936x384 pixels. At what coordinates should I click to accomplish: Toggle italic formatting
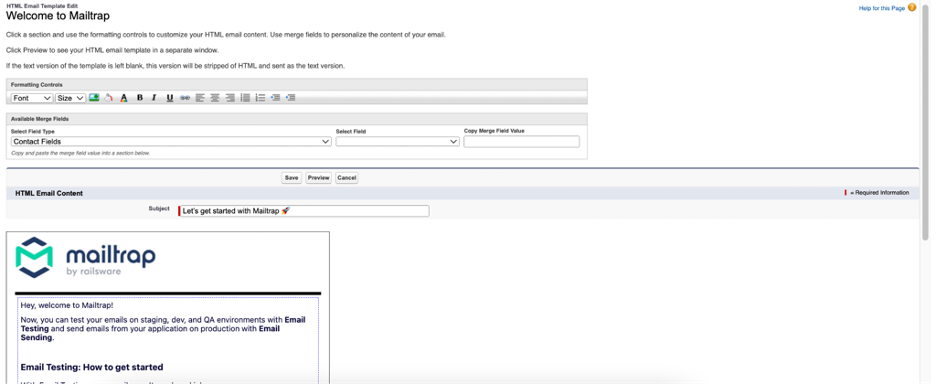tap(154, 98)
